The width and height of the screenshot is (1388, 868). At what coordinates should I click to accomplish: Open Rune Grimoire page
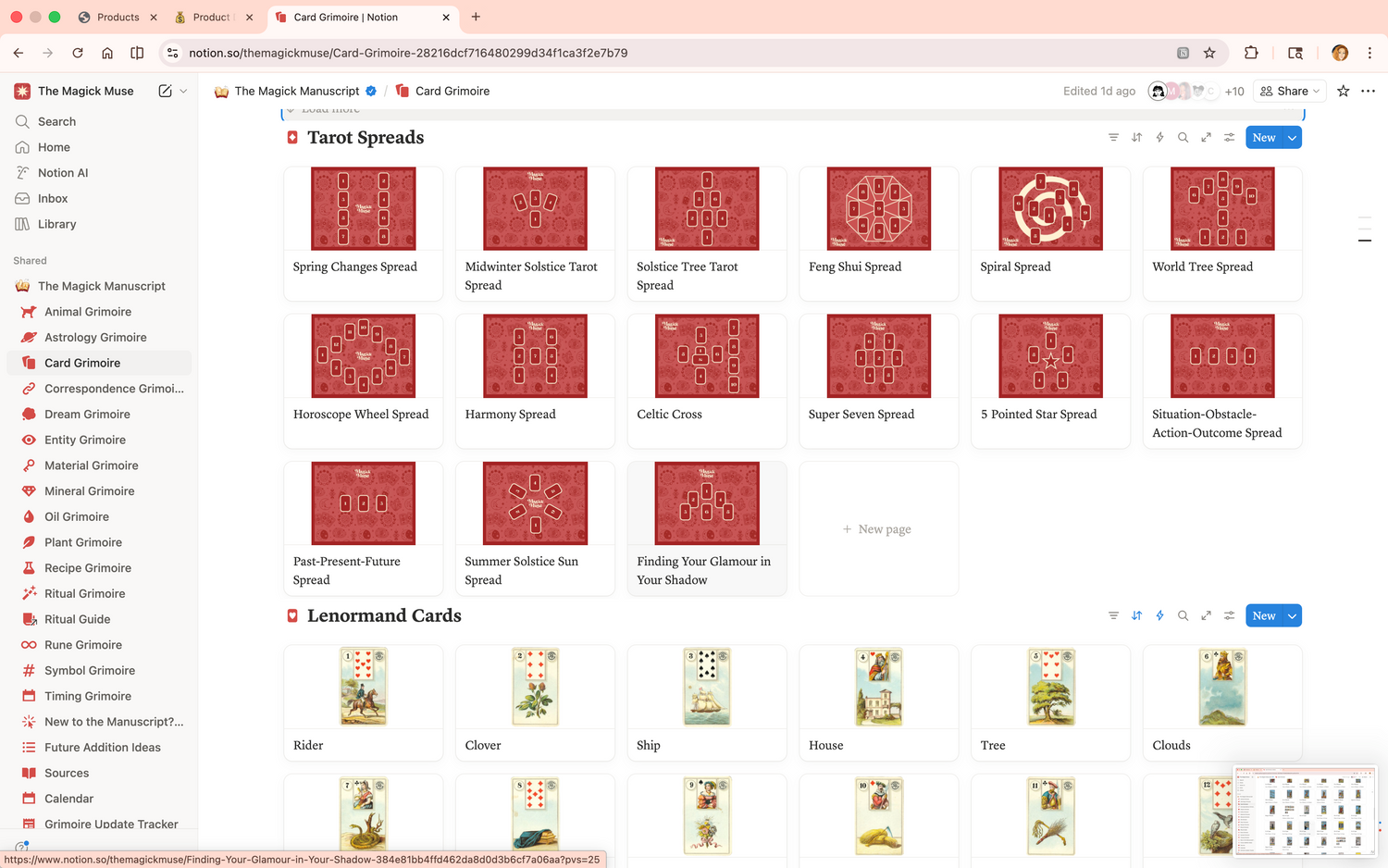(x=99, y=645)
